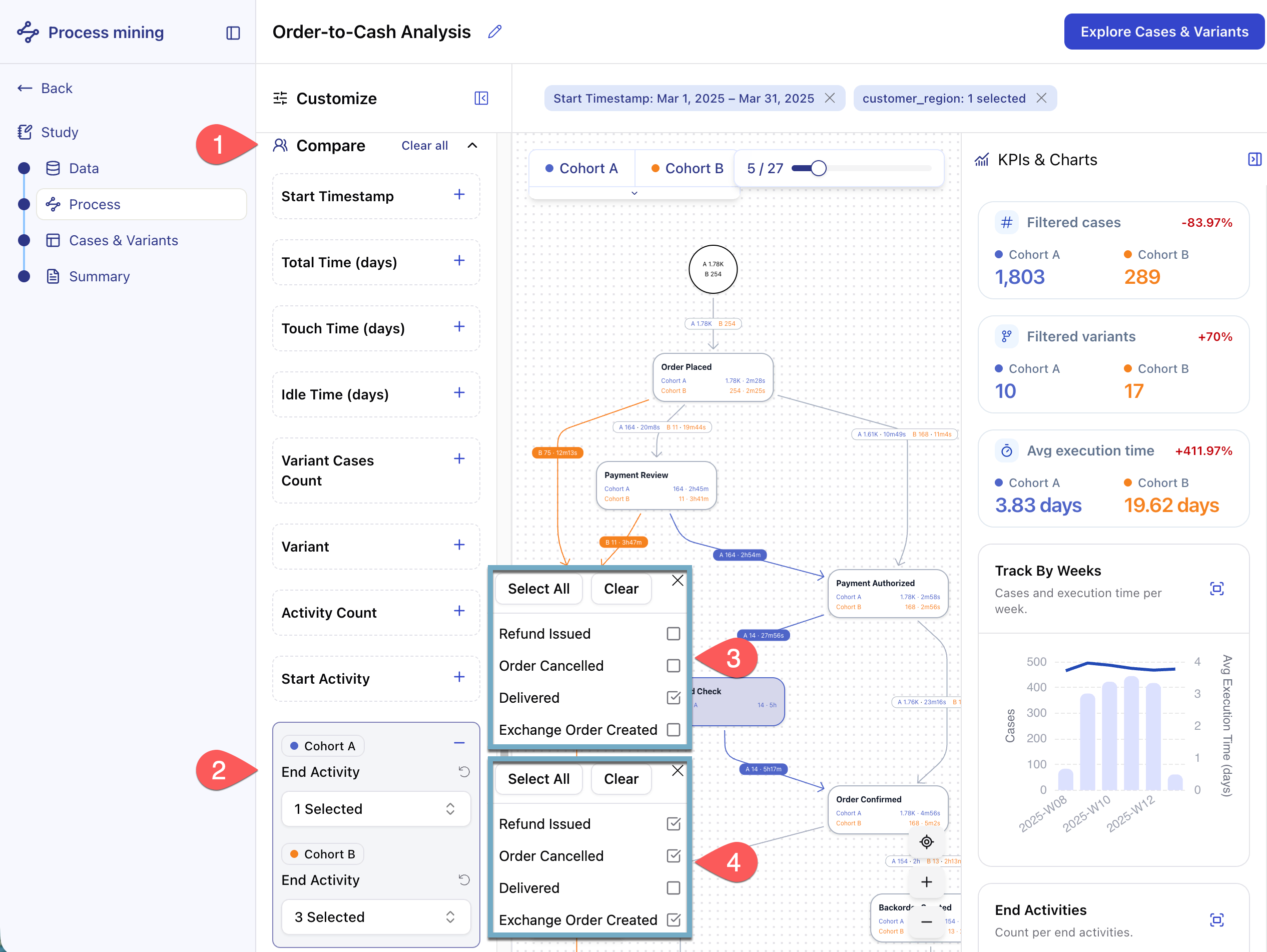The image size is (1267, 952).
Task: Uncheck Refund Issued in Cohort B list
Action: pos(673,824)
